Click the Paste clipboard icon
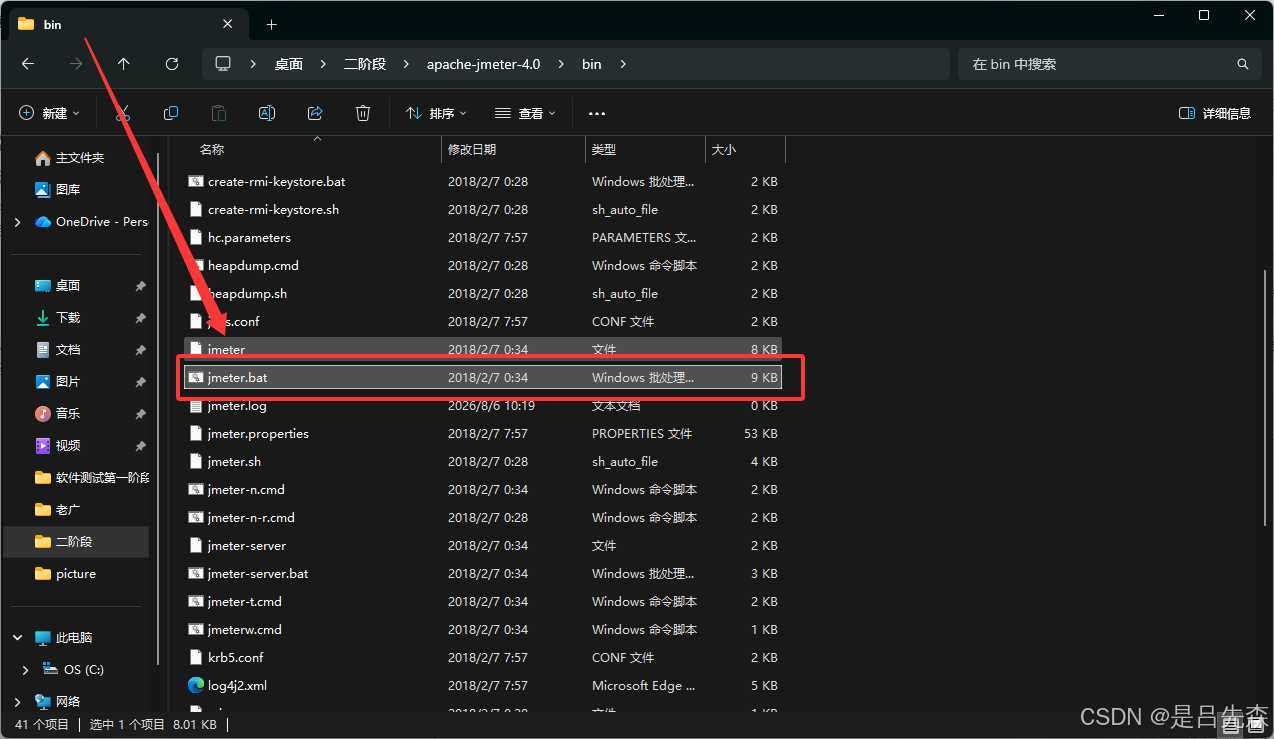Screen dimensions: 1274x739 pyautogui.click(x=219, y=113)
